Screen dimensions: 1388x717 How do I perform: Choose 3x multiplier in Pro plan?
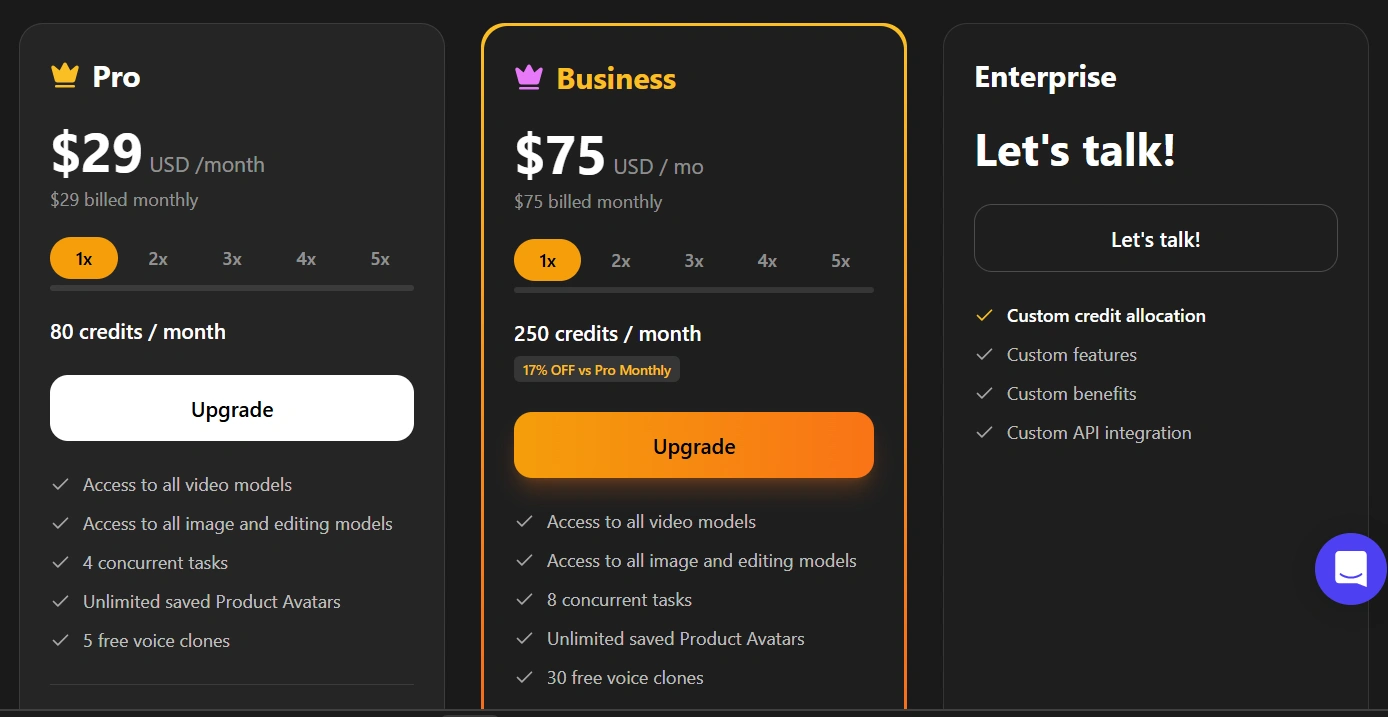point(232,259)
